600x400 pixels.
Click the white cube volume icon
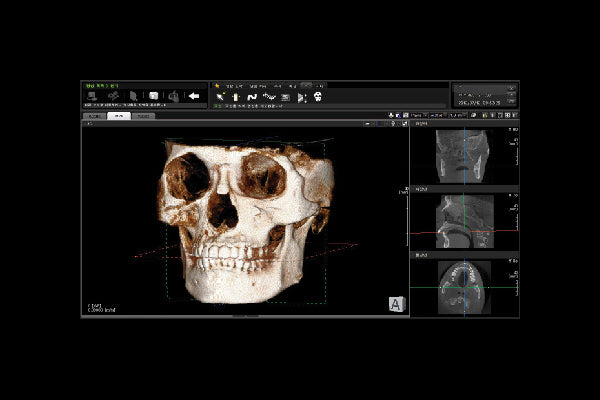(154, 96)
